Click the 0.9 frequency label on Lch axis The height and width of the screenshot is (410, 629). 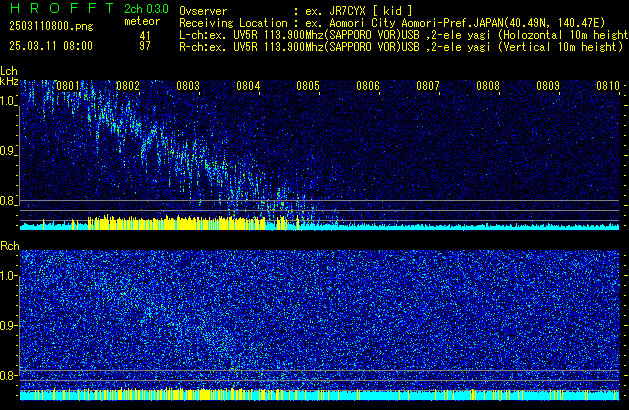tap(7, 151)
